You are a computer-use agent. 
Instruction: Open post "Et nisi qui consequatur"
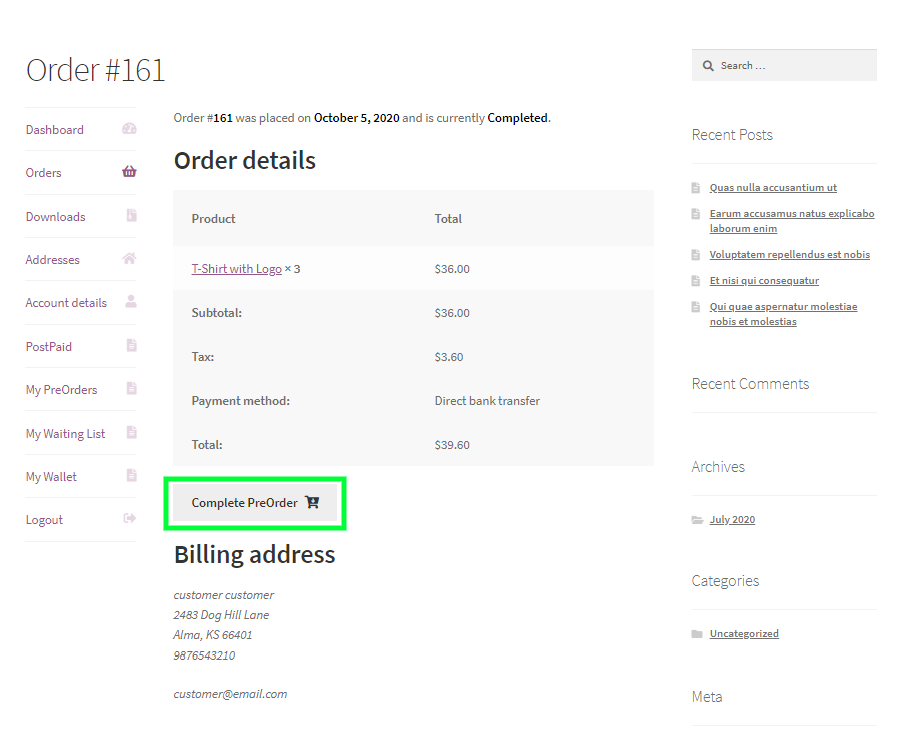764,281
